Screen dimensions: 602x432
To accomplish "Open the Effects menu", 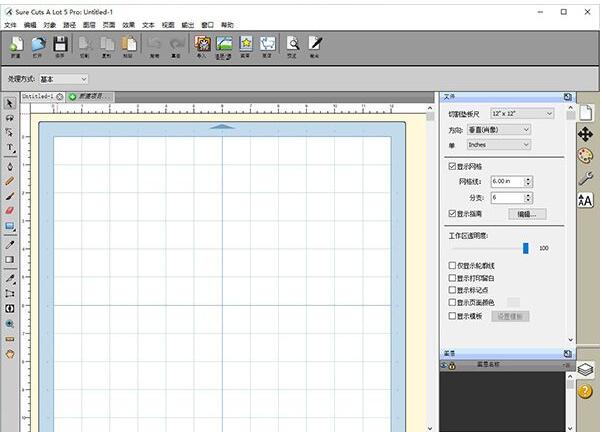I will [128, 25].
